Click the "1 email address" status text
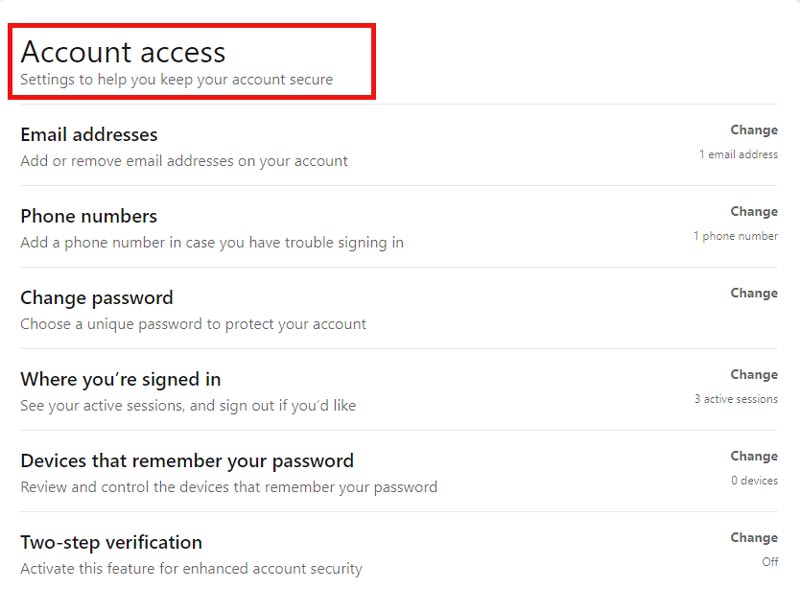The image size is (800, 589). (738, 155)
